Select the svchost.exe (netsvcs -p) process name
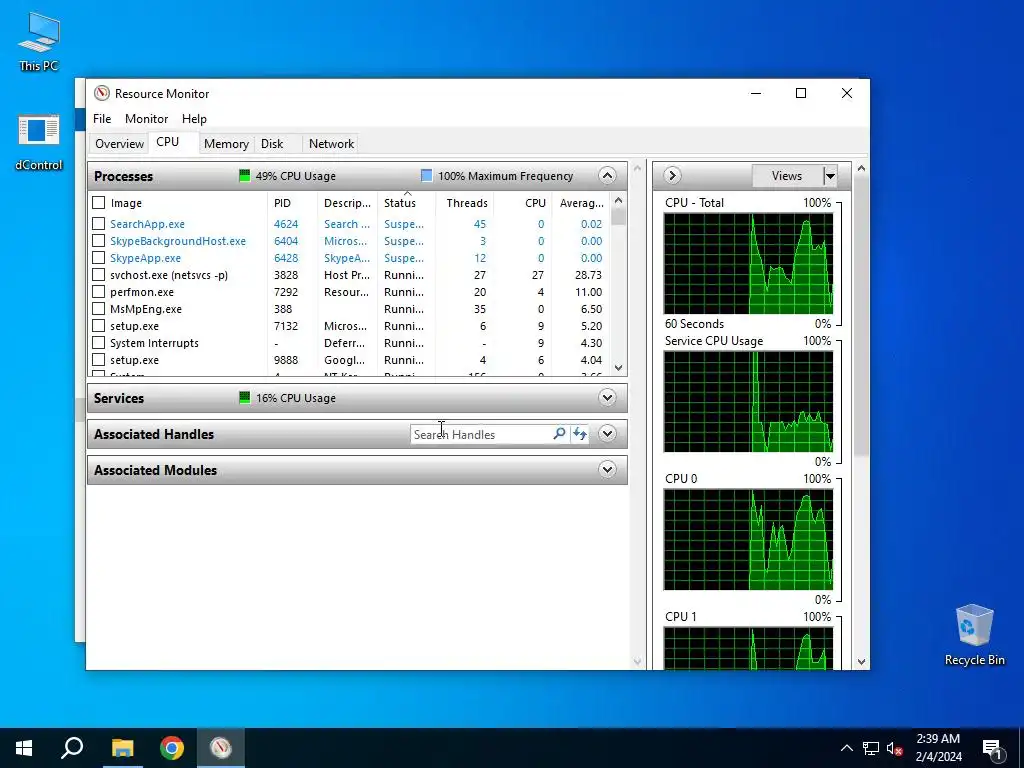1024x768 pixels. click(x=168, y=275)
